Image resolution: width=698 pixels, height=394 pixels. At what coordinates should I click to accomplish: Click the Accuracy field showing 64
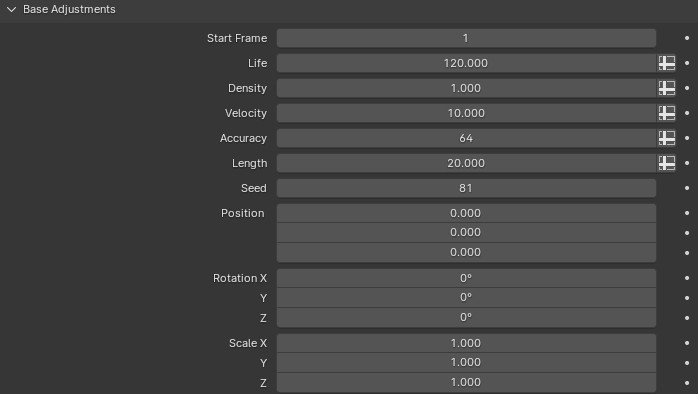(x=466, y=138)
